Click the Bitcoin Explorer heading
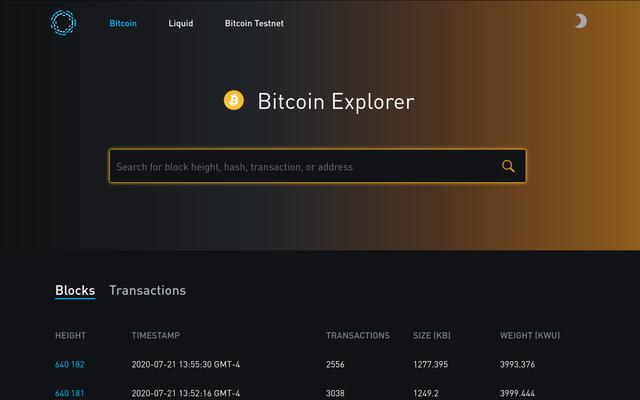Image resolution: width=640 pixels, height=400 pixels. [x=336, y=101]
